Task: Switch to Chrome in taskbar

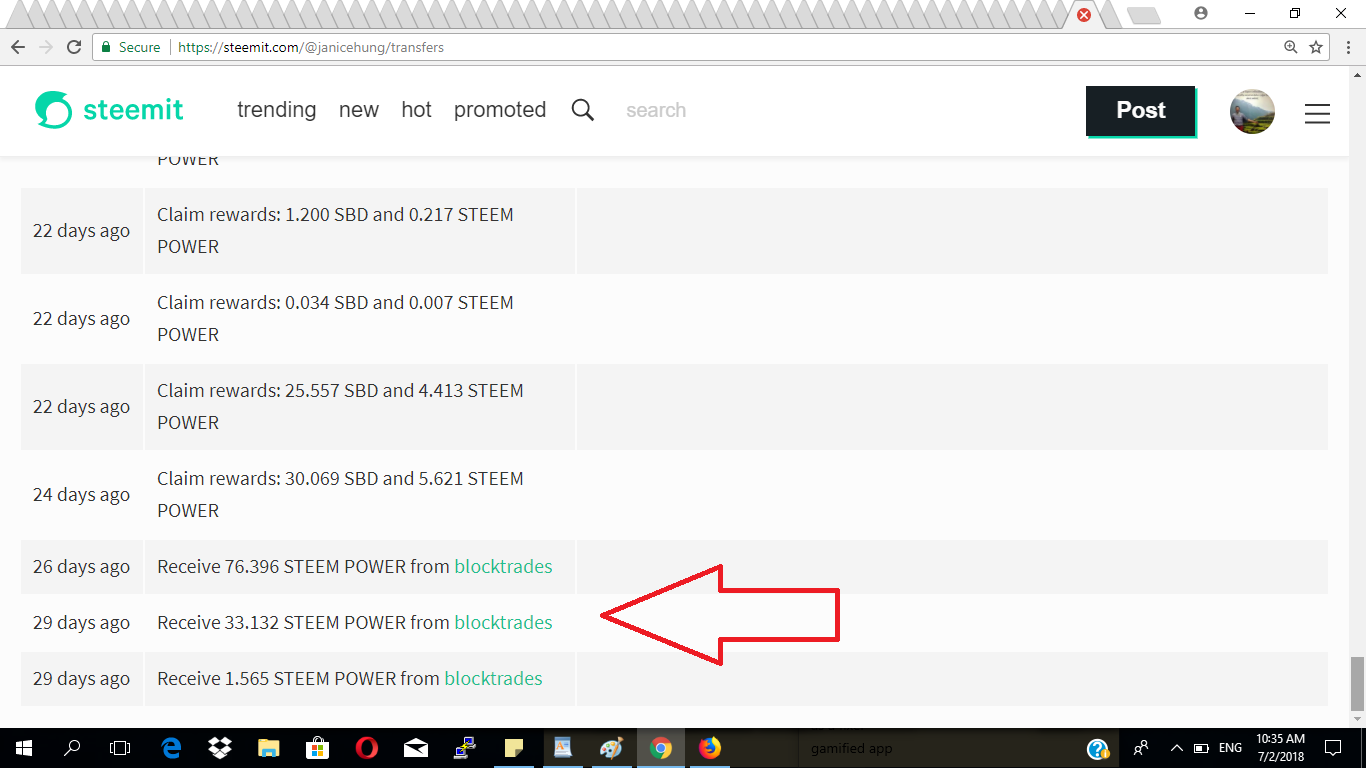Action: tap(660, 748)
